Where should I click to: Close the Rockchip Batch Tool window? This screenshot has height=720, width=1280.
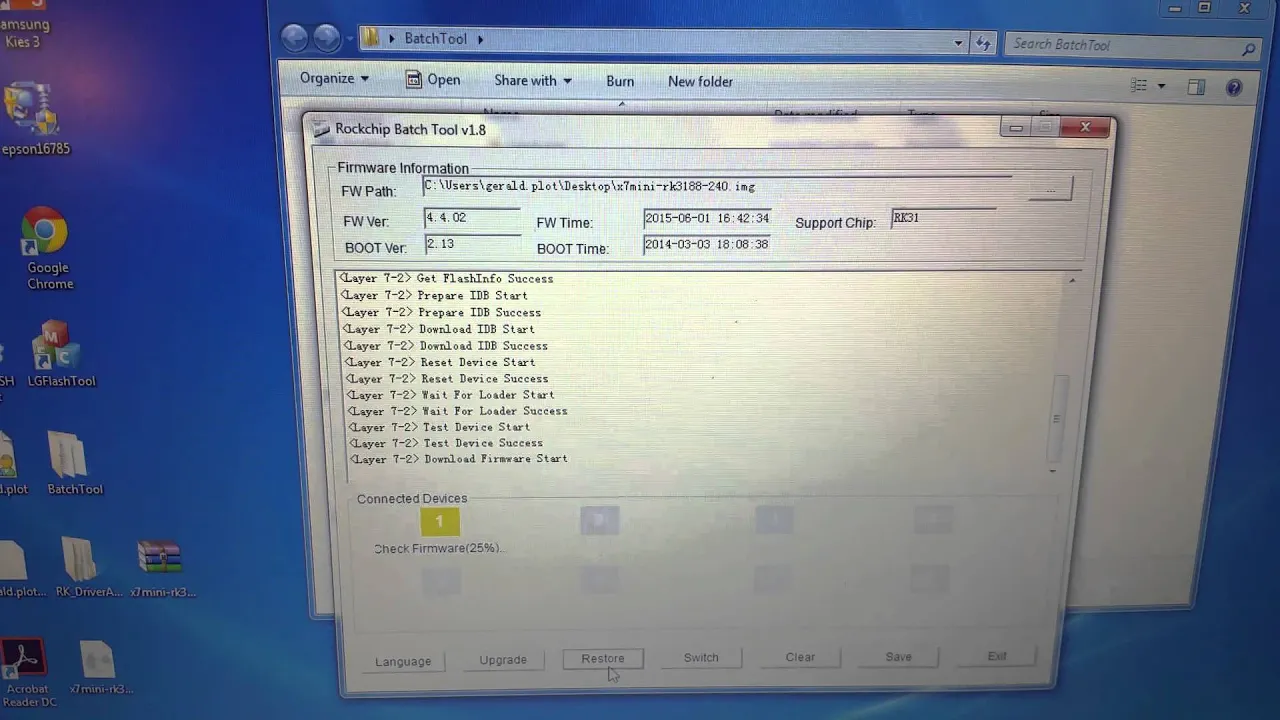click(1085, 127)
